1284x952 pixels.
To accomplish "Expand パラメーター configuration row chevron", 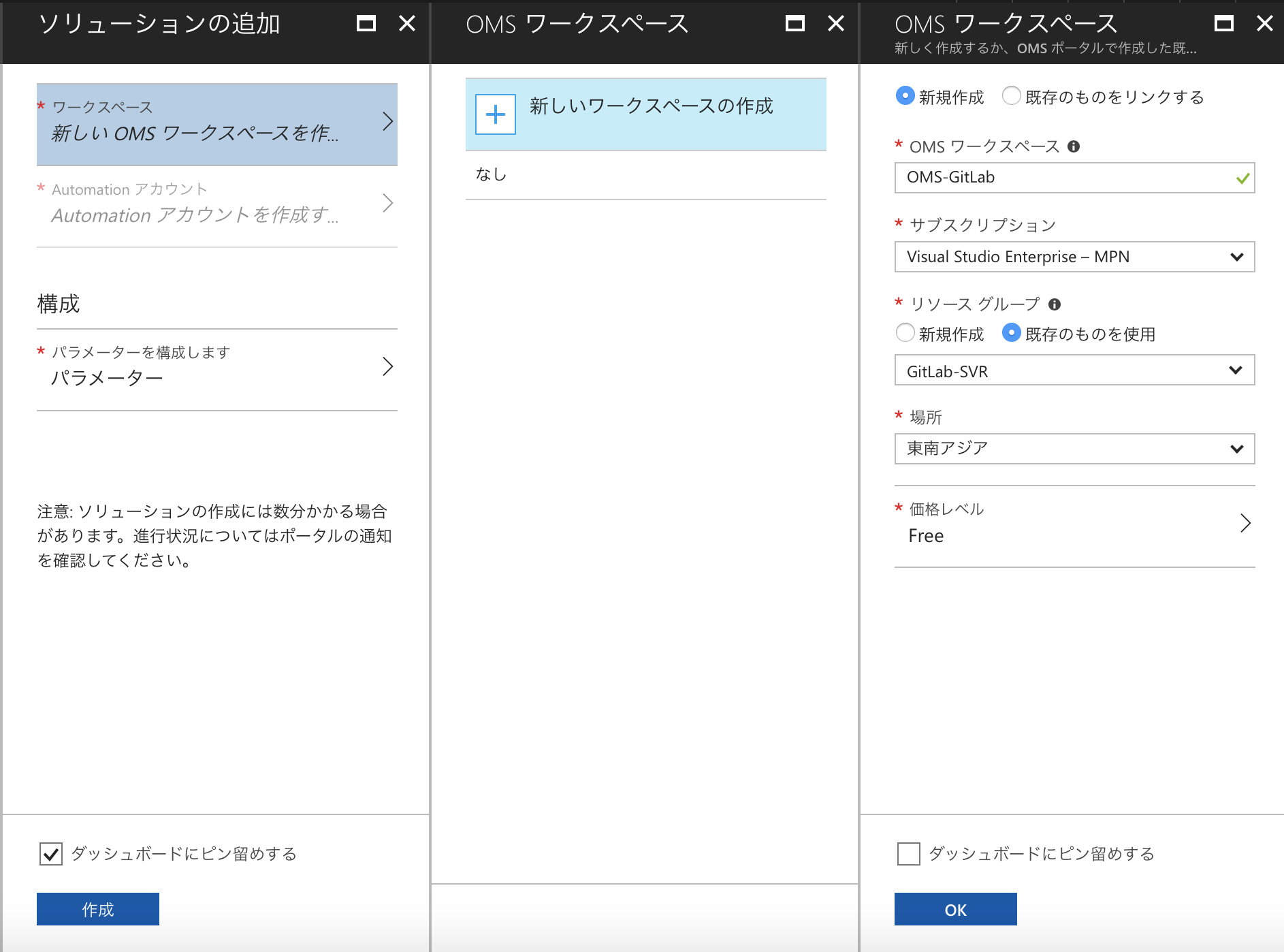I will (x=387, y=366).
